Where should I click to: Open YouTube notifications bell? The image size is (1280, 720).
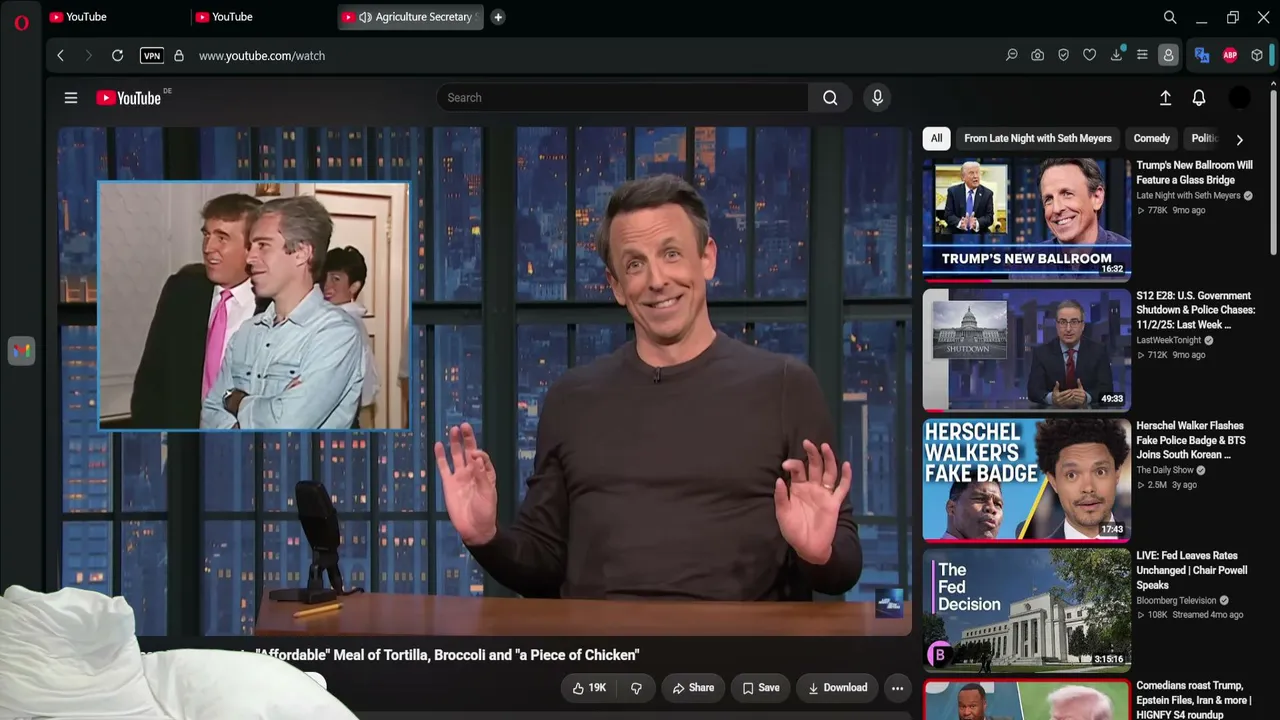point(1199,98)
